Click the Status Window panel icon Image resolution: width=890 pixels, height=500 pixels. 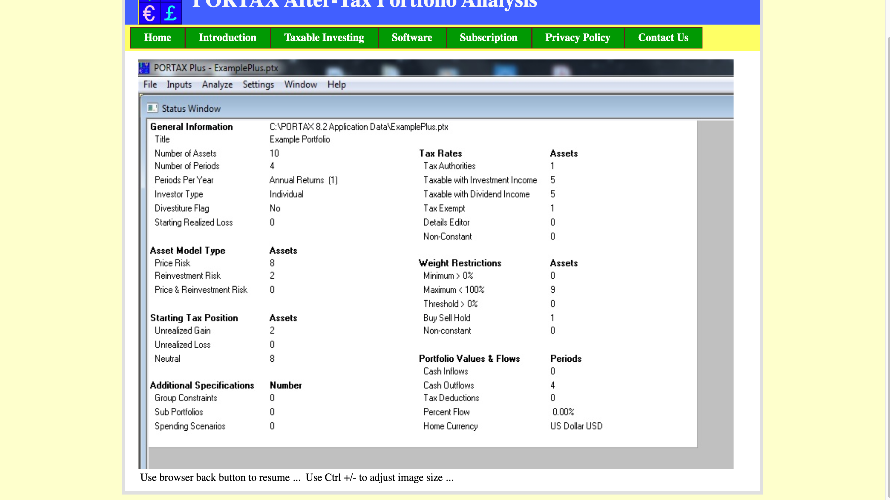coord(152,108)
